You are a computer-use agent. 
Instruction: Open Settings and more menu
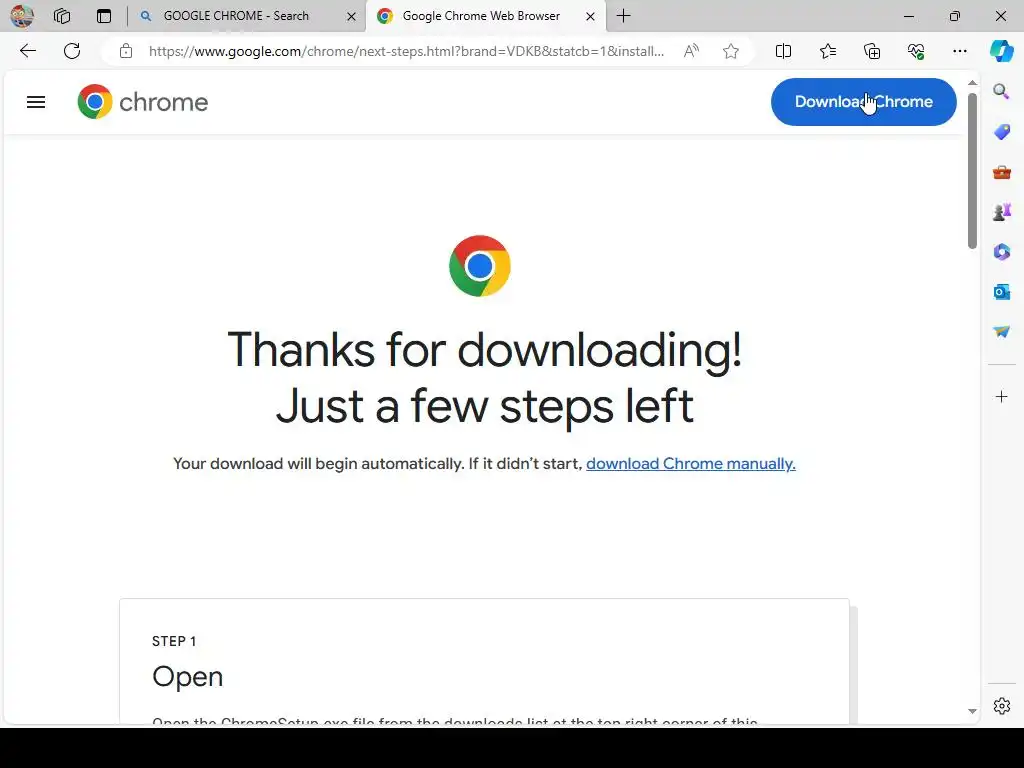(x=959, y=51)
